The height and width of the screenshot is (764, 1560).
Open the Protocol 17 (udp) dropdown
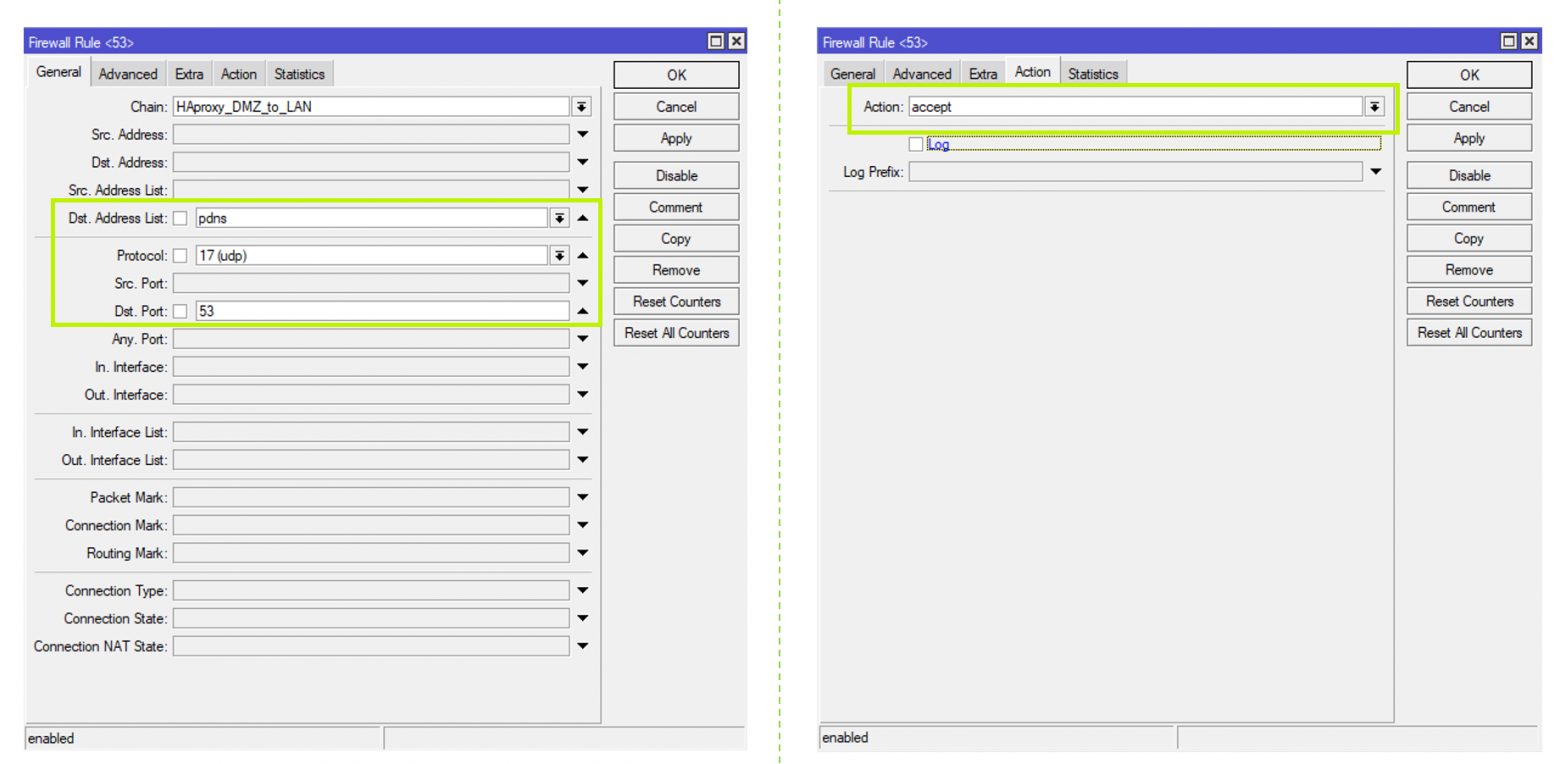click(x=559, y=256)
